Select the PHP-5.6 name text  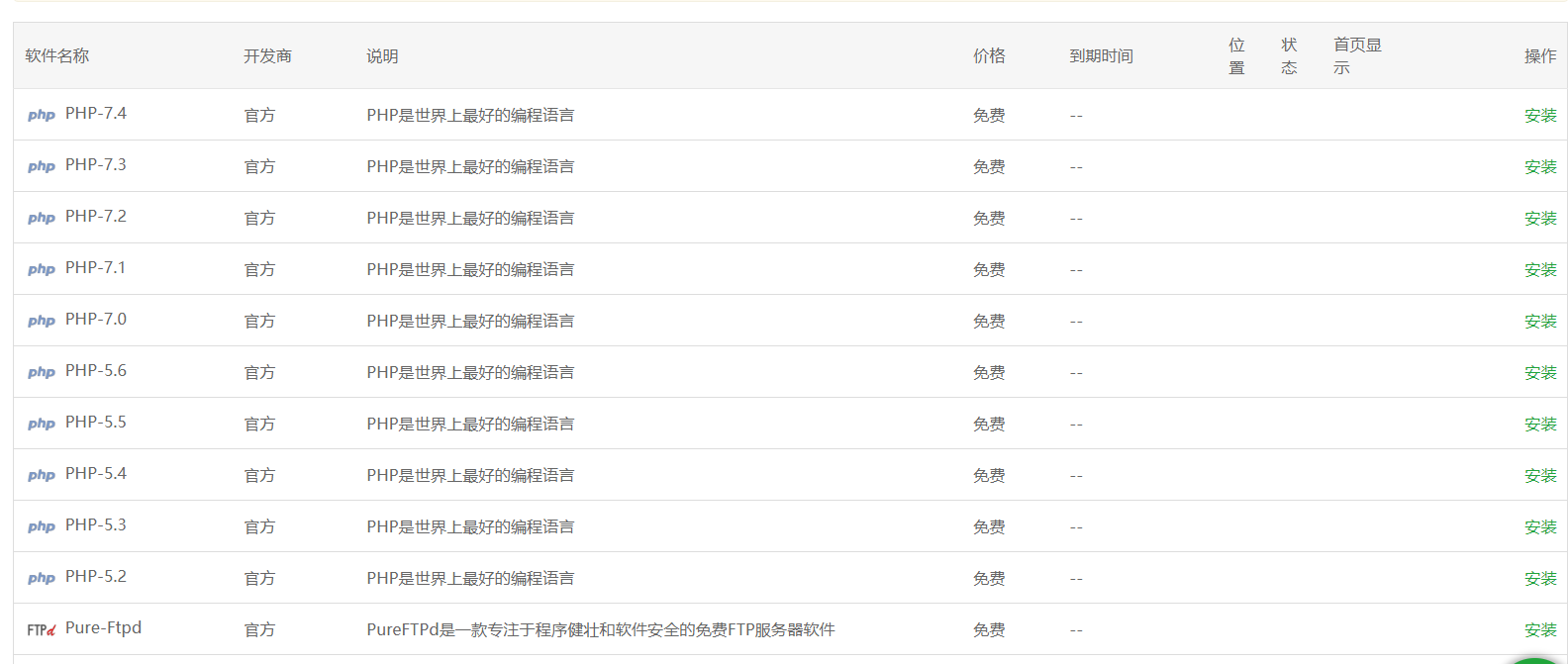(x=96, y=371)
